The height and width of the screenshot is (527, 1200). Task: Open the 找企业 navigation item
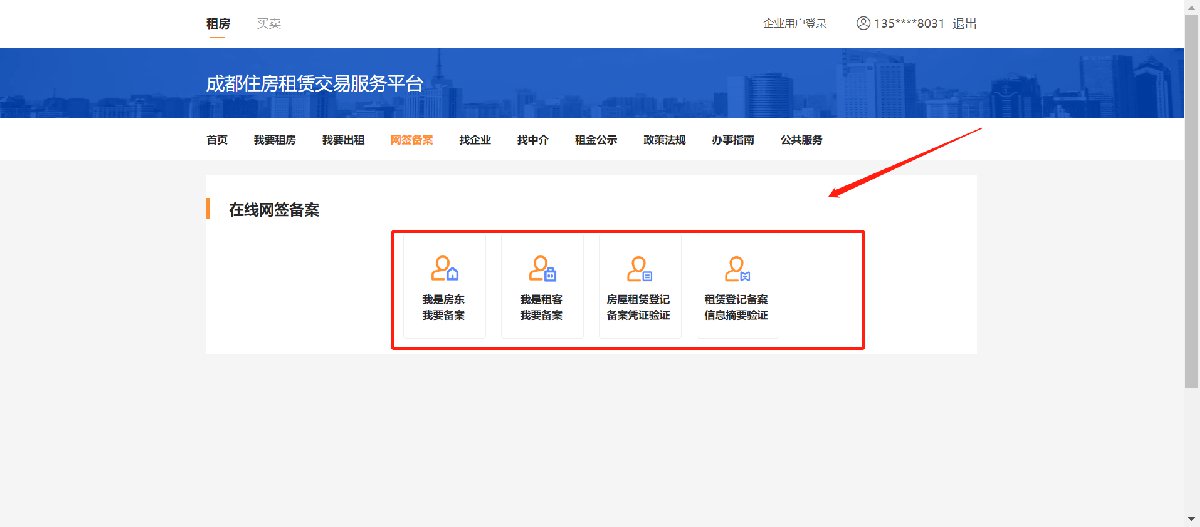[x=475, y=140]
